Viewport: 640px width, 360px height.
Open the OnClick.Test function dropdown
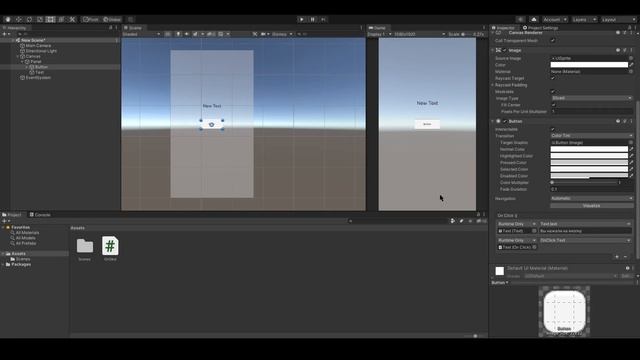click(x=584, y=240)
